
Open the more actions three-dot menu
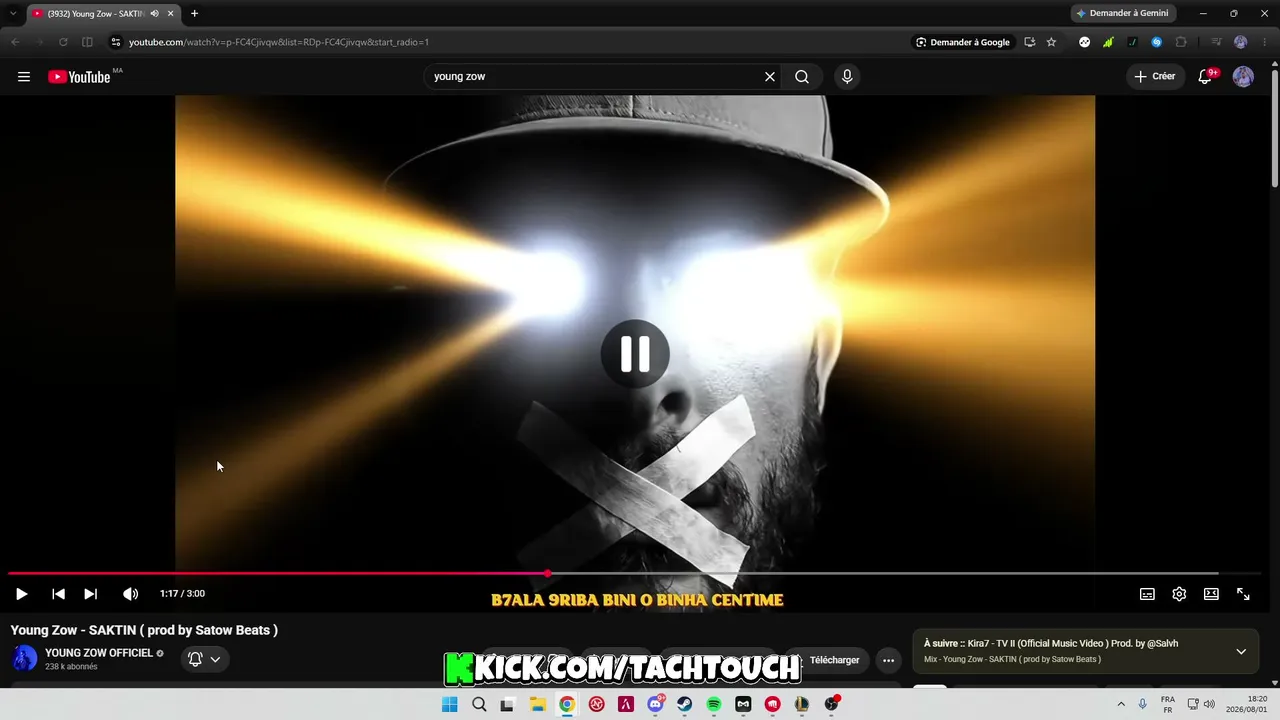888,660
